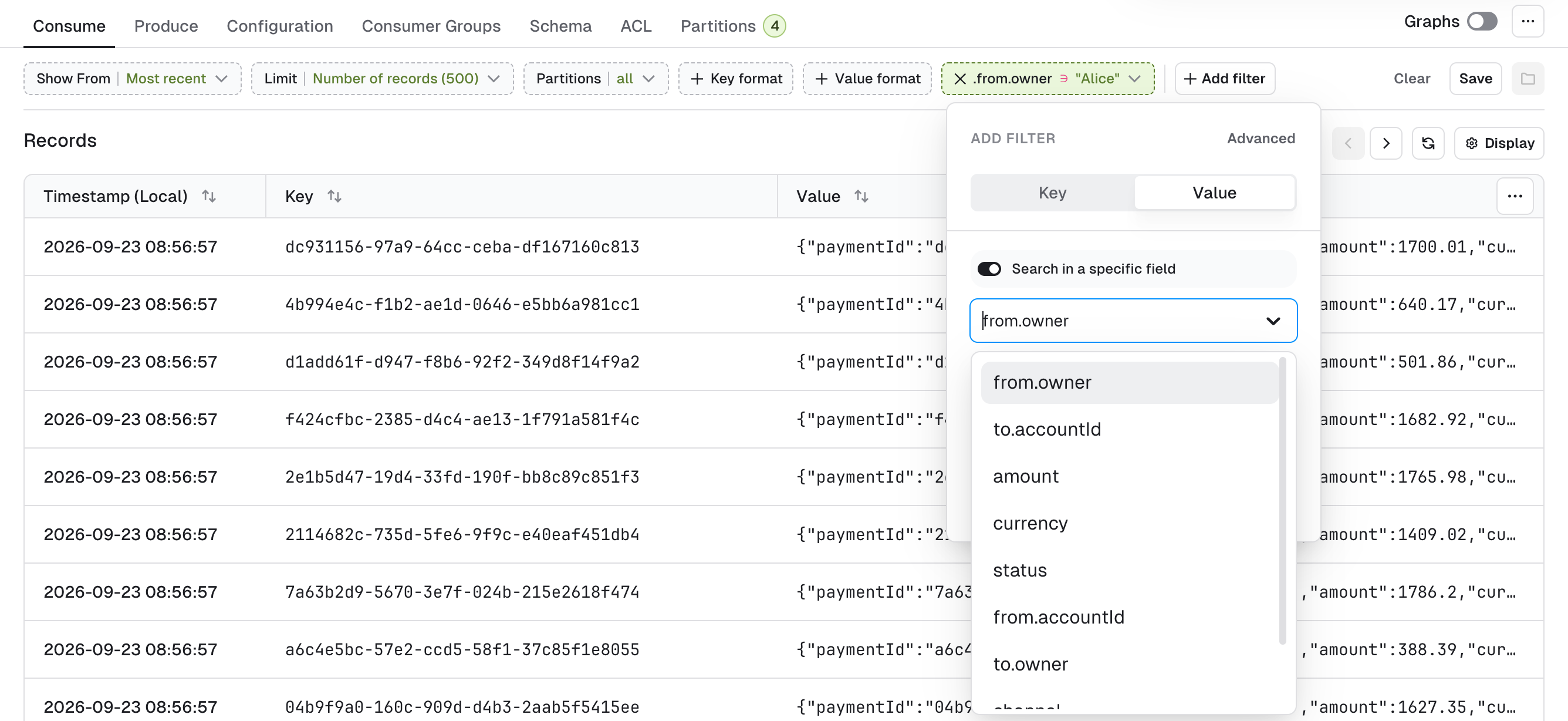1568x721 pixels.
Task: Sort by Value column
Action: coord(861,196)
